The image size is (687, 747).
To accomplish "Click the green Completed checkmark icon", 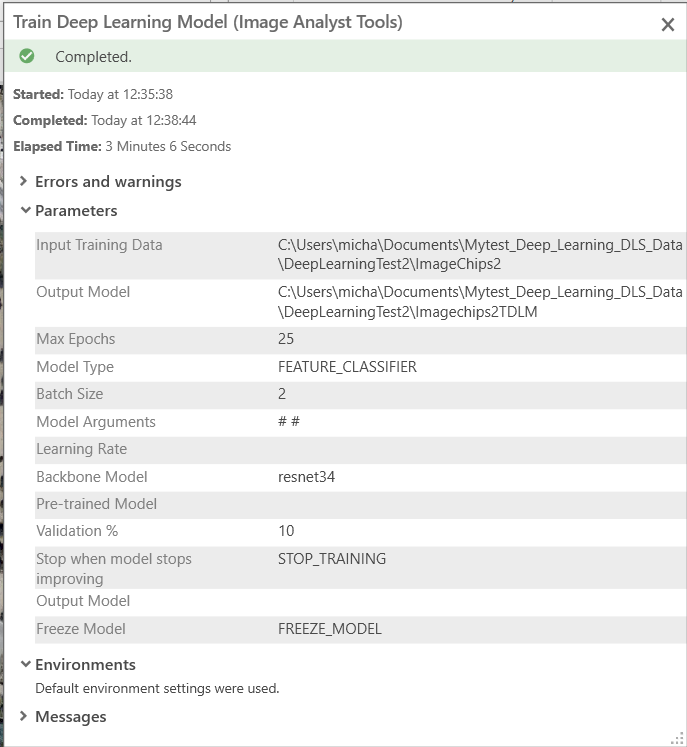I will coord(27,56).
